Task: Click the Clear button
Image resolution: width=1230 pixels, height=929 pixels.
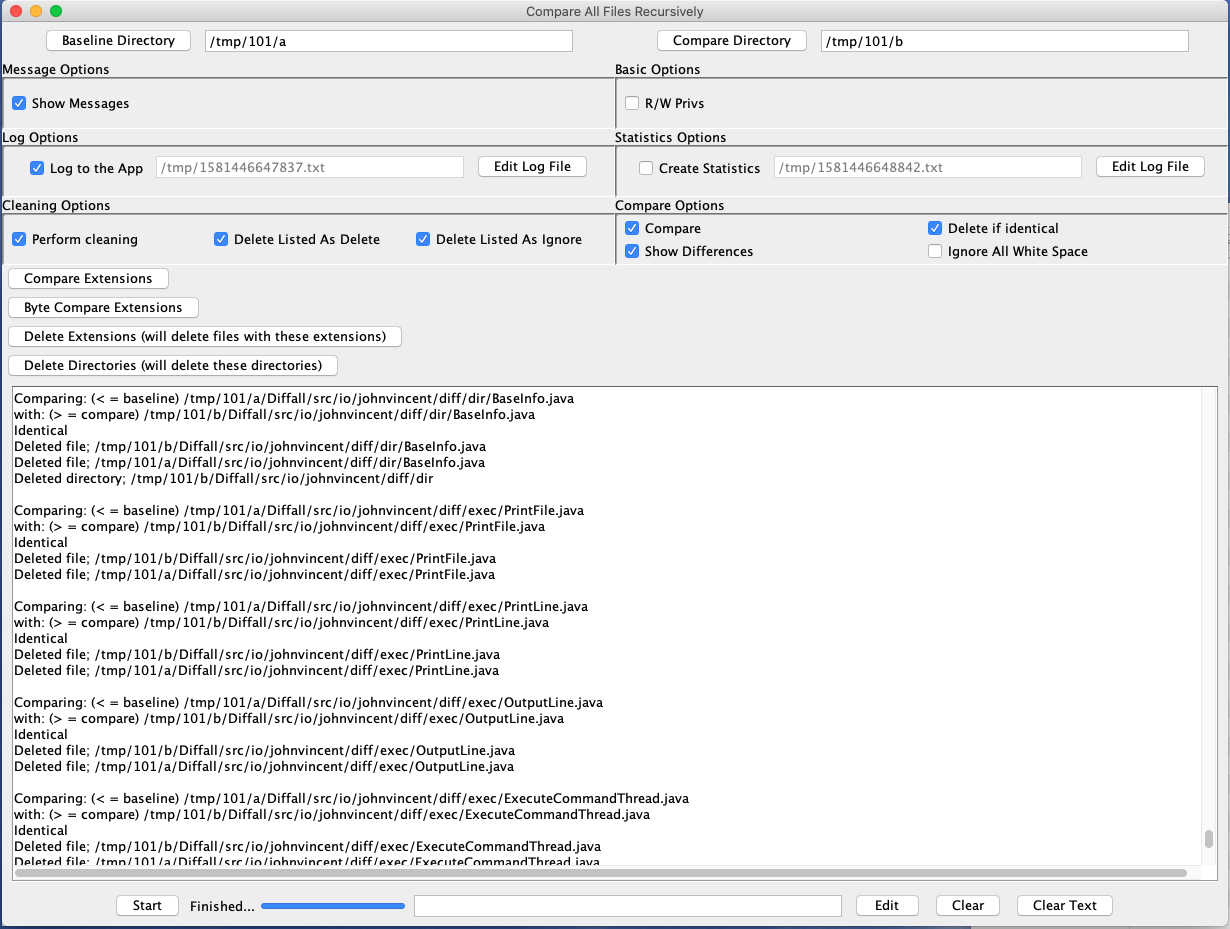Action: tap(968, 906)
